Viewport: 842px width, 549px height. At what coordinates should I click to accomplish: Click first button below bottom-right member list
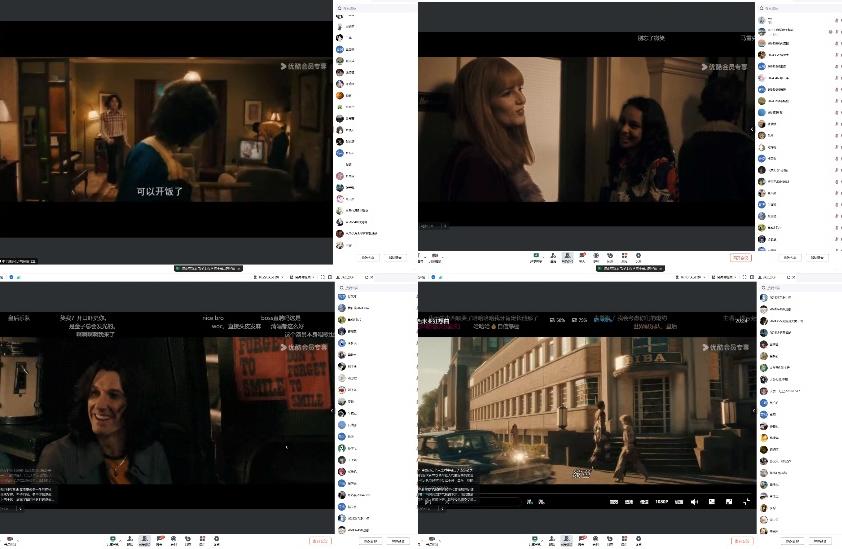click(x=792, y=541)
